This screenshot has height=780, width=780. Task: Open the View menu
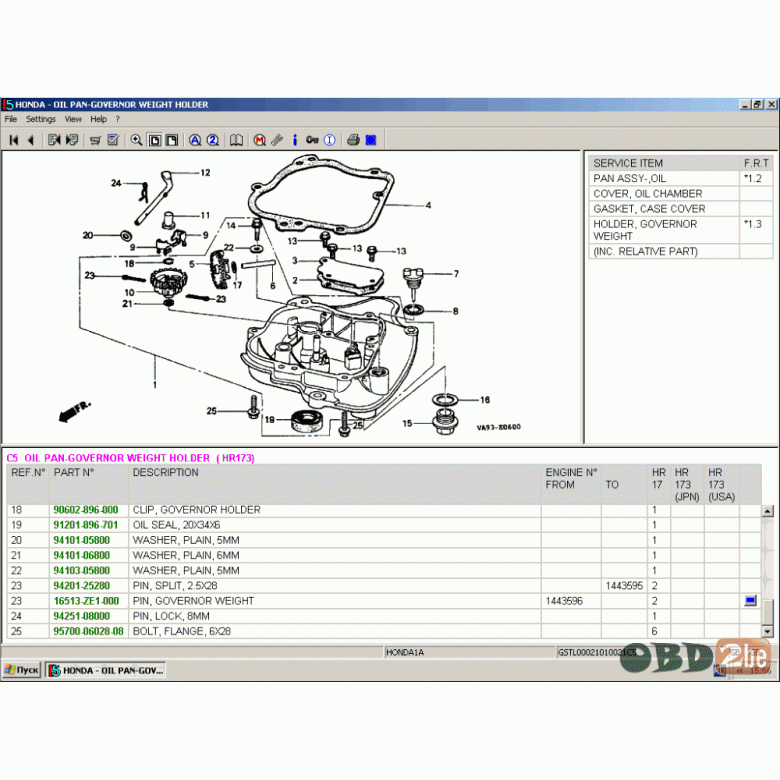73,119
